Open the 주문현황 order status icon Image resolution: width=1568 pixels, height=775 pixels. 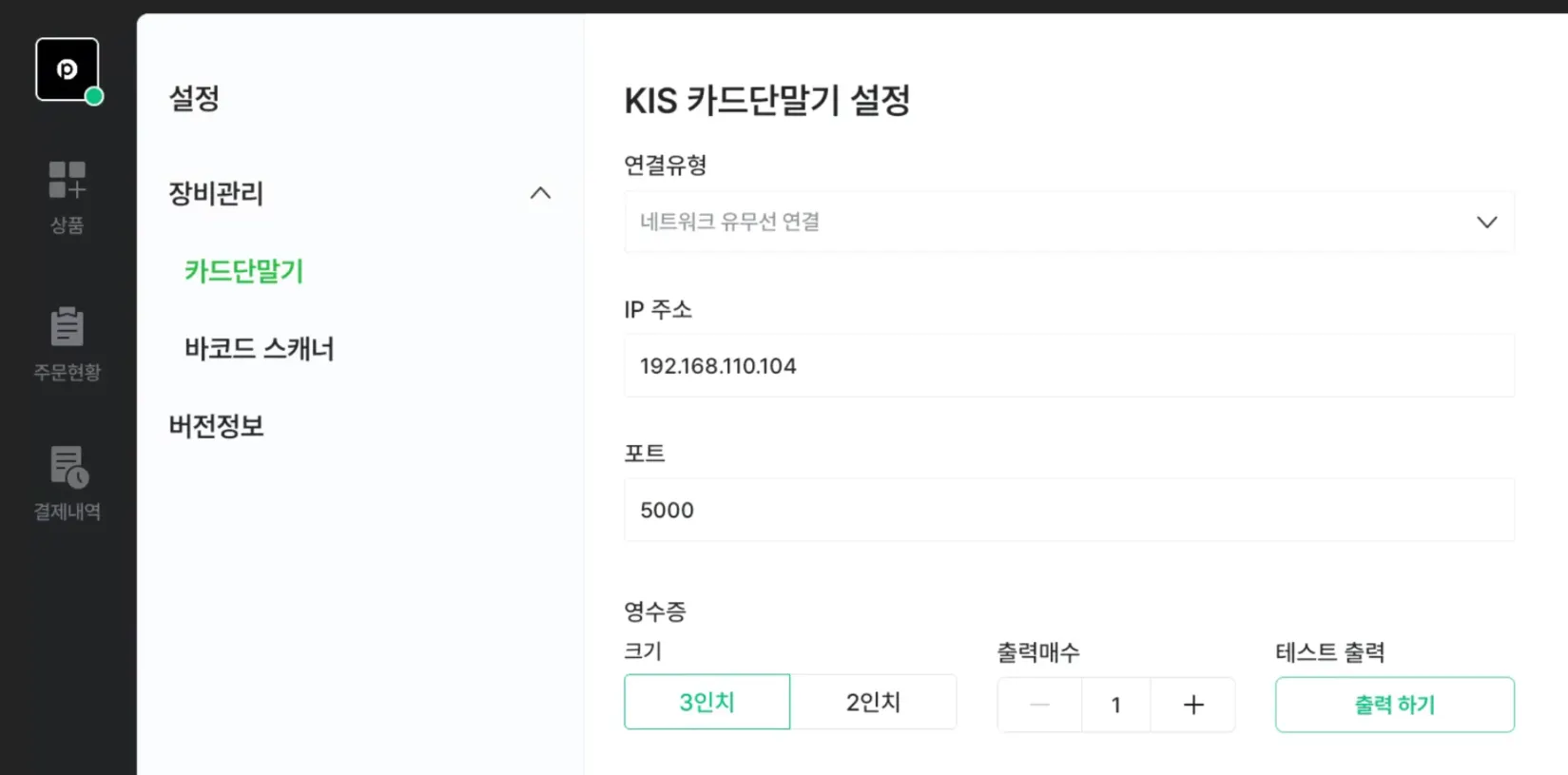67,328
